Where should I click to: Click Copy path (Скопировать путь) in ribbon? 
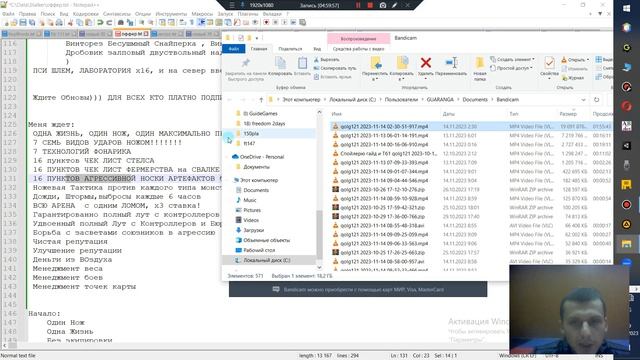click(x=335, y=68)
